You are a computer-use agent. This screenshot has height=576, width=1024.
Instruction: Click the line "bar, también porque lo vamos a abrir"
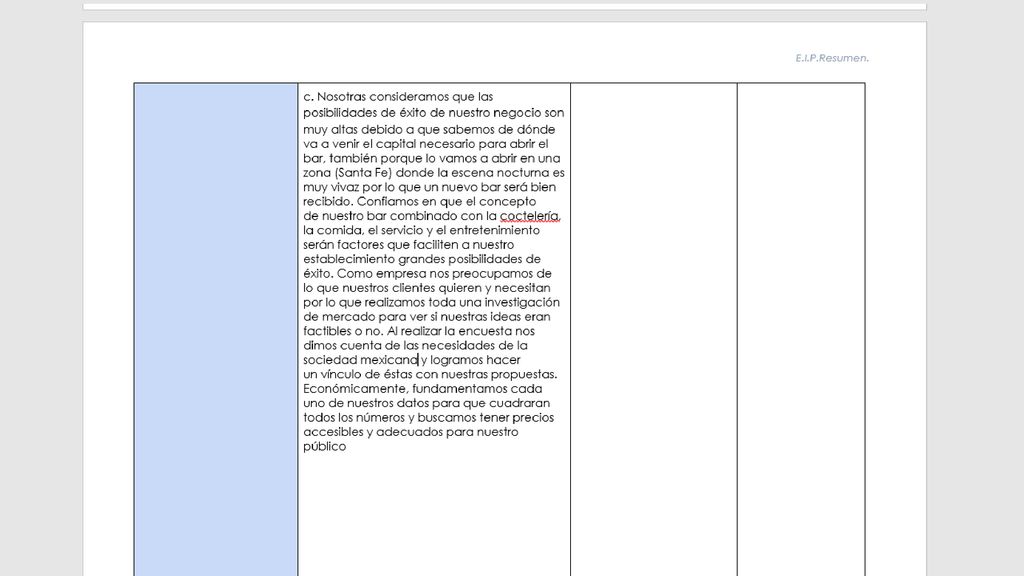432,158
